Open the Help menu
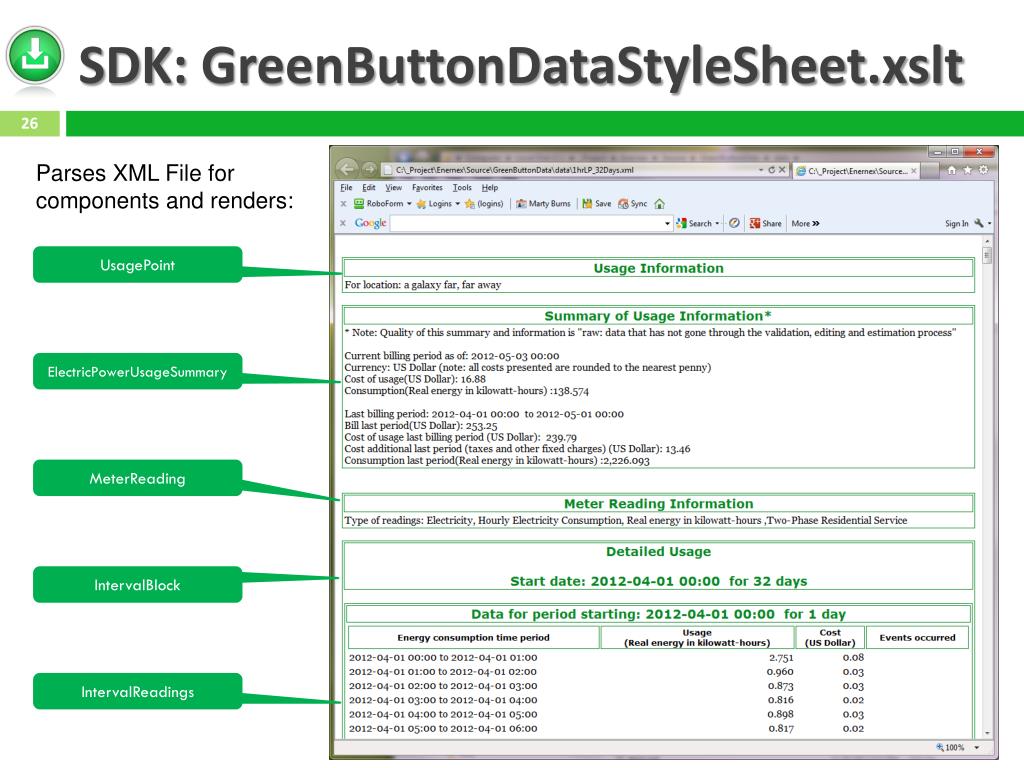Viewport: 1024px width, 768px height. (490, 187)
